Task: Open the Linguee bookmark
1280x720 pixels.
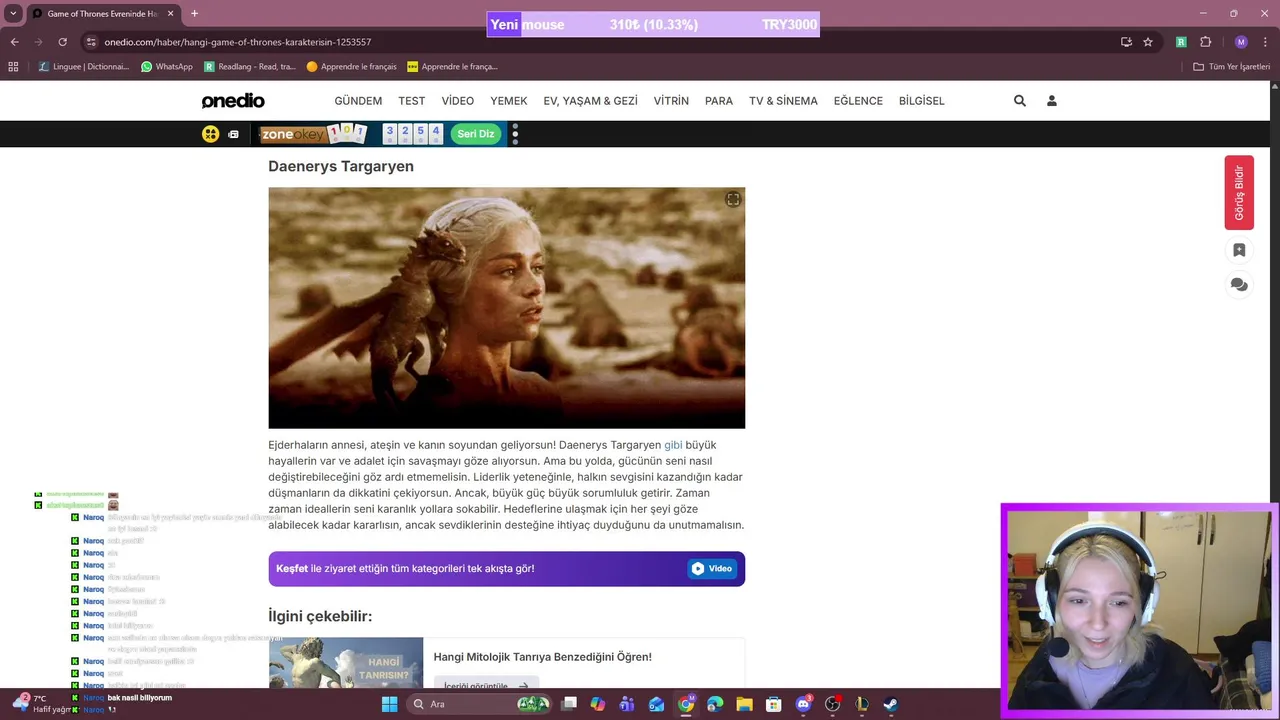Action: 84,67
